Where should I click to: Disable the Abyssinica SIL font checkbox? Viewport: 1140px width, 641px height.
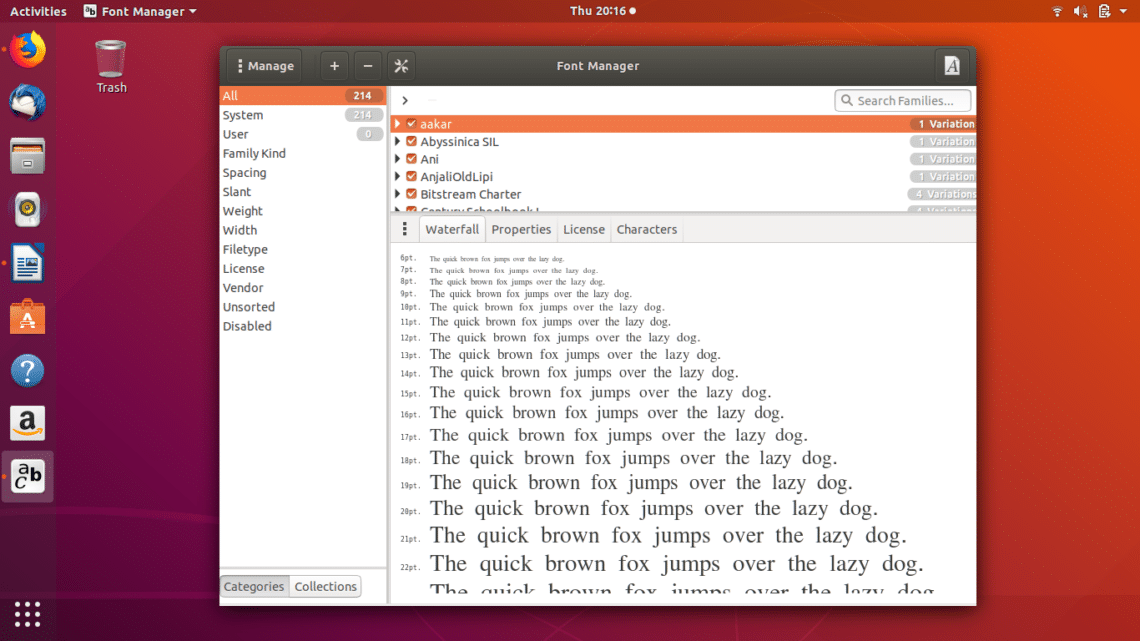tap(411, 142)
